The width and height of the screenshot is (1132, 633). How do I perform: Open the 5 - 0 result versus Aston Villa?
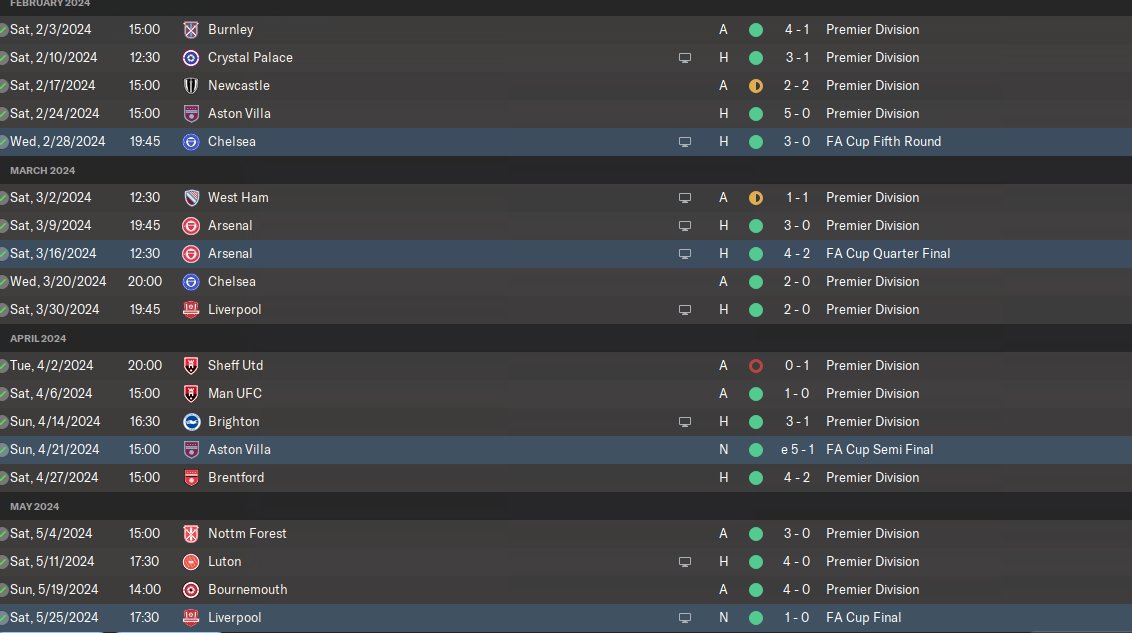point(796,114)
